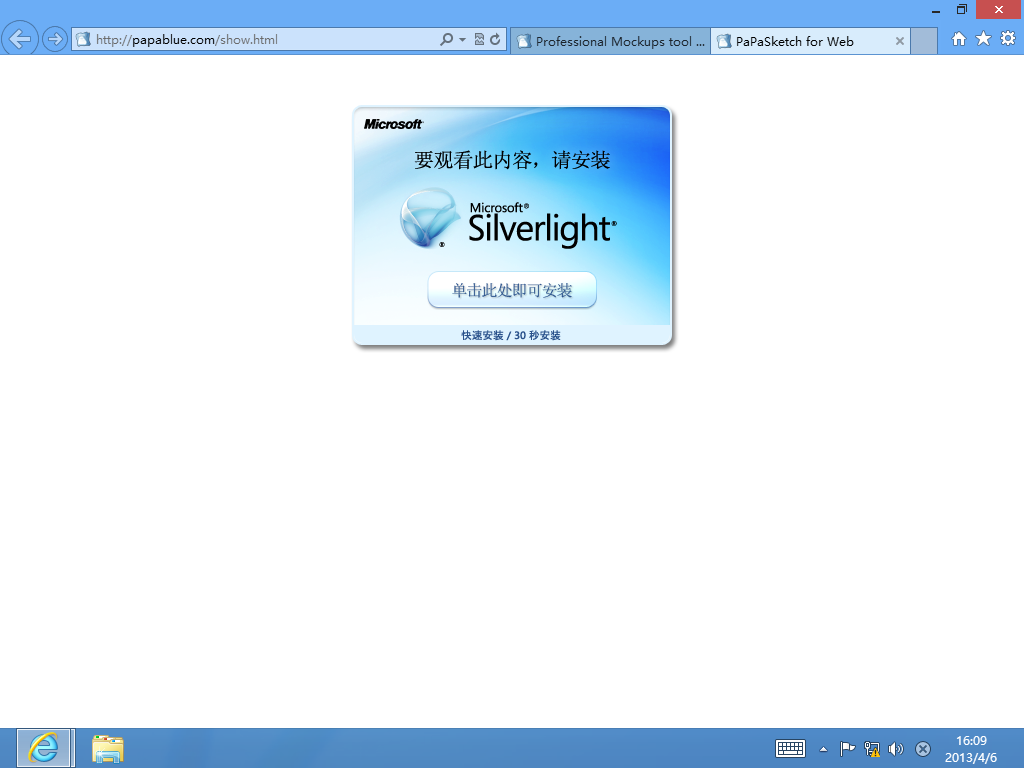
Task: Click the search magnifier in address bar
Action: click(446, 39)
